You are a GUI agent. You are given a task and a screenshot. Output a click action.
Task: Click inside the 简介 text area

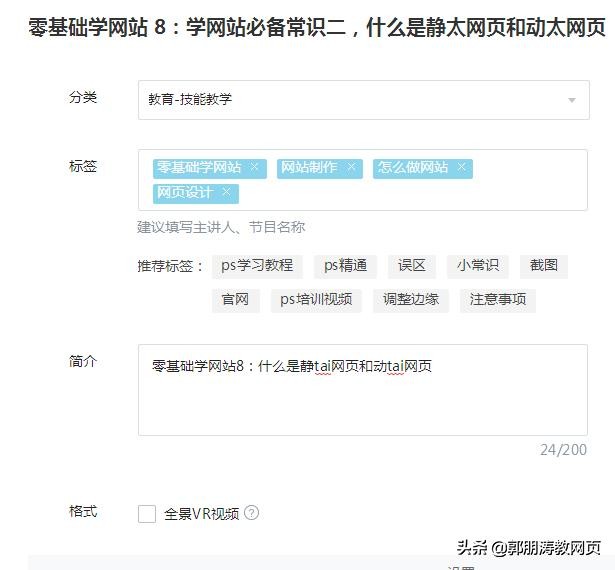pyautogui.click(x=363, y=390)
